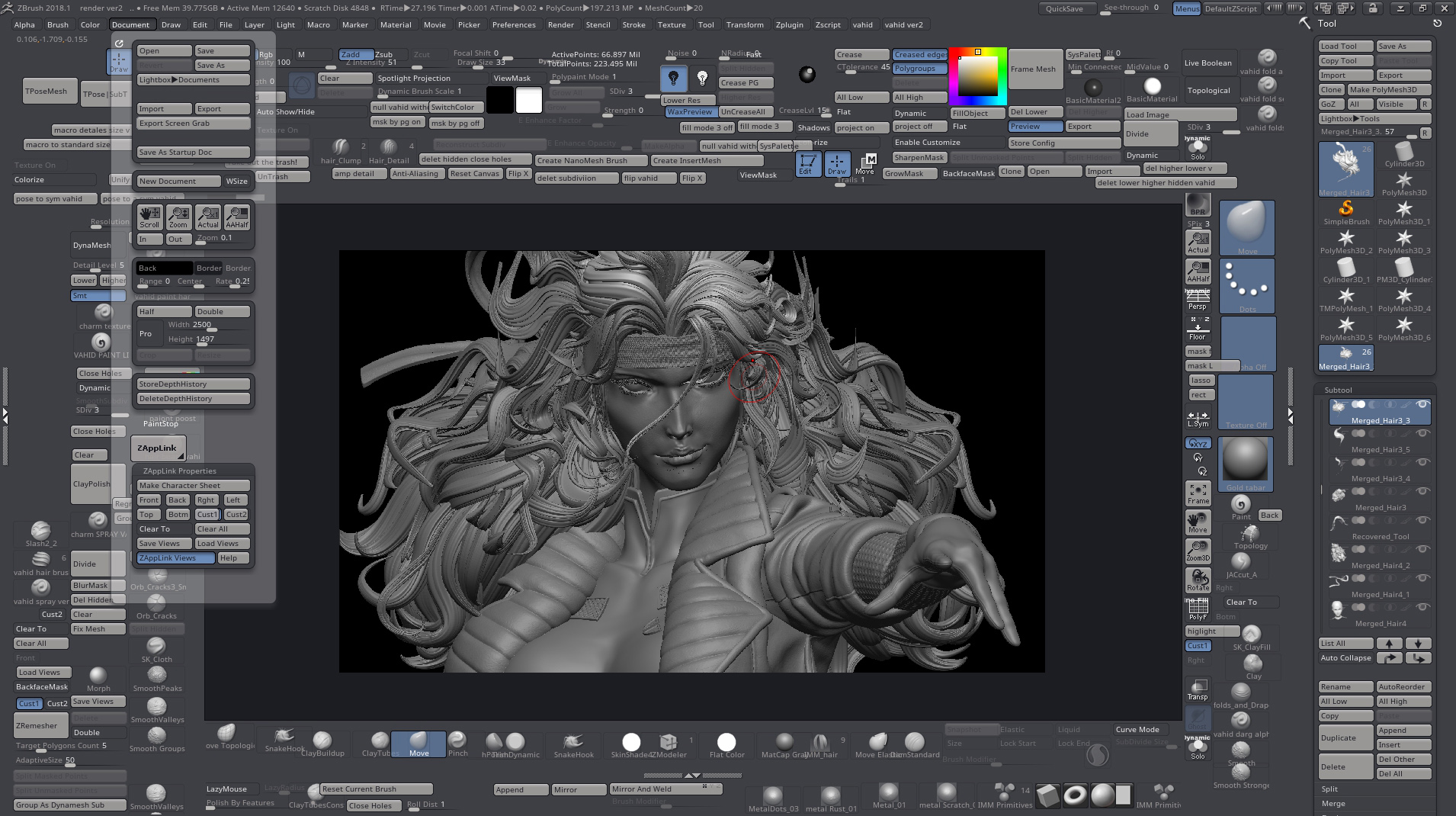This screenshot has width=1456, height=816.
Task: Open the Zplugin menu
Action: [789, 24]
